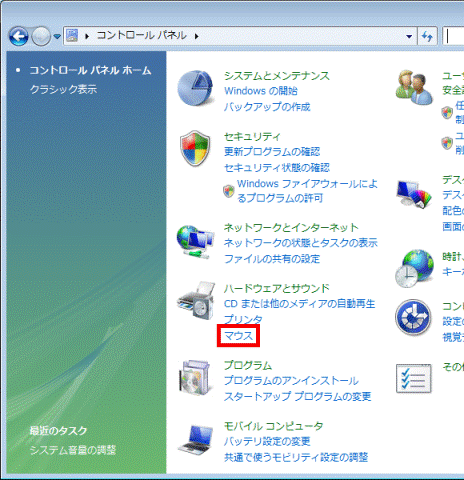Open the recent pages dropdown arrow beside Forward
Image resolution: width=464 pixels, height=480 pixels.
point(57,36)
